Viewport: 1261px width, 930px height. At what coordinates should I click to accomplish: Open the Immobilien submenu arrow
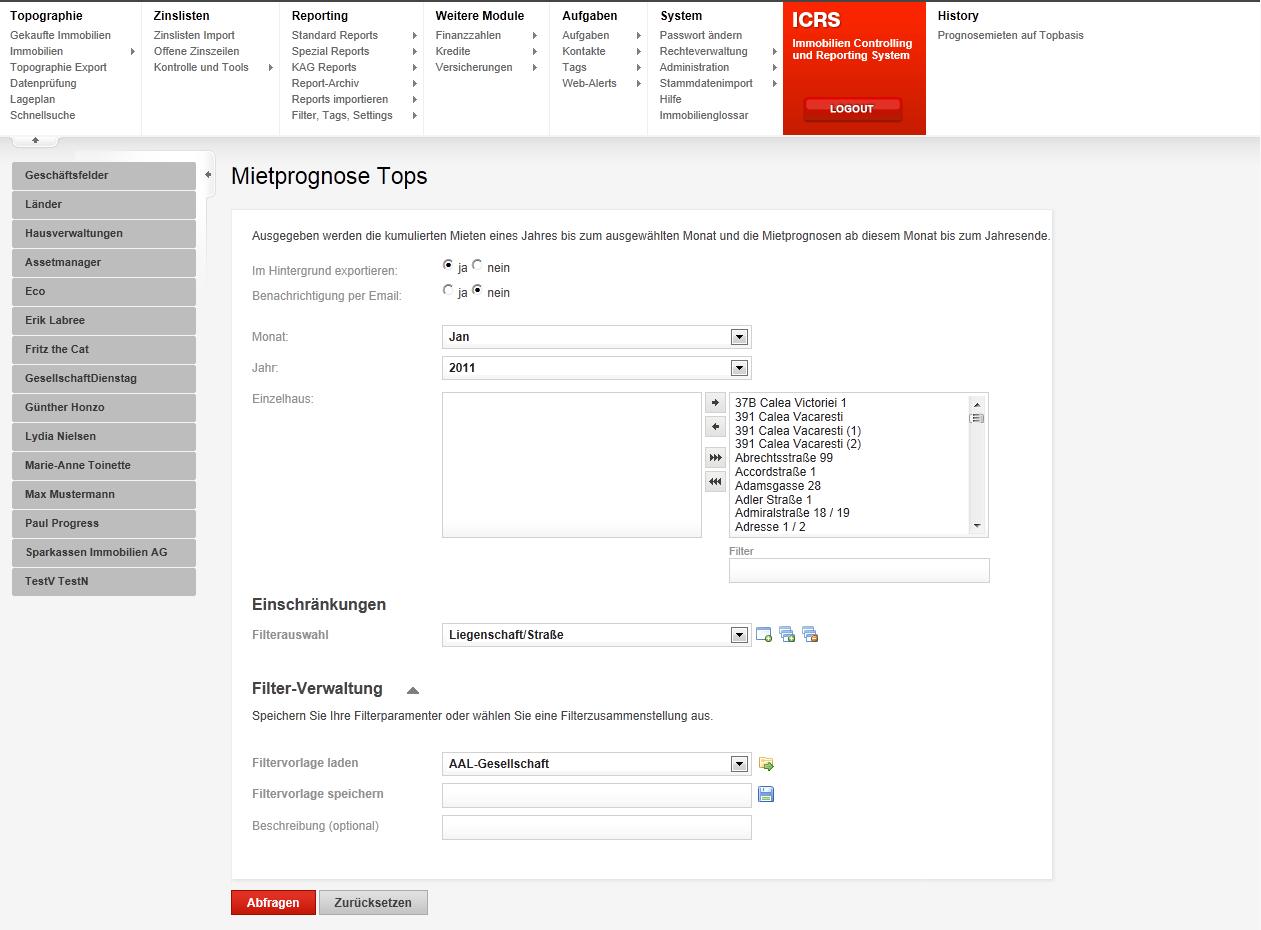point(133,51)
